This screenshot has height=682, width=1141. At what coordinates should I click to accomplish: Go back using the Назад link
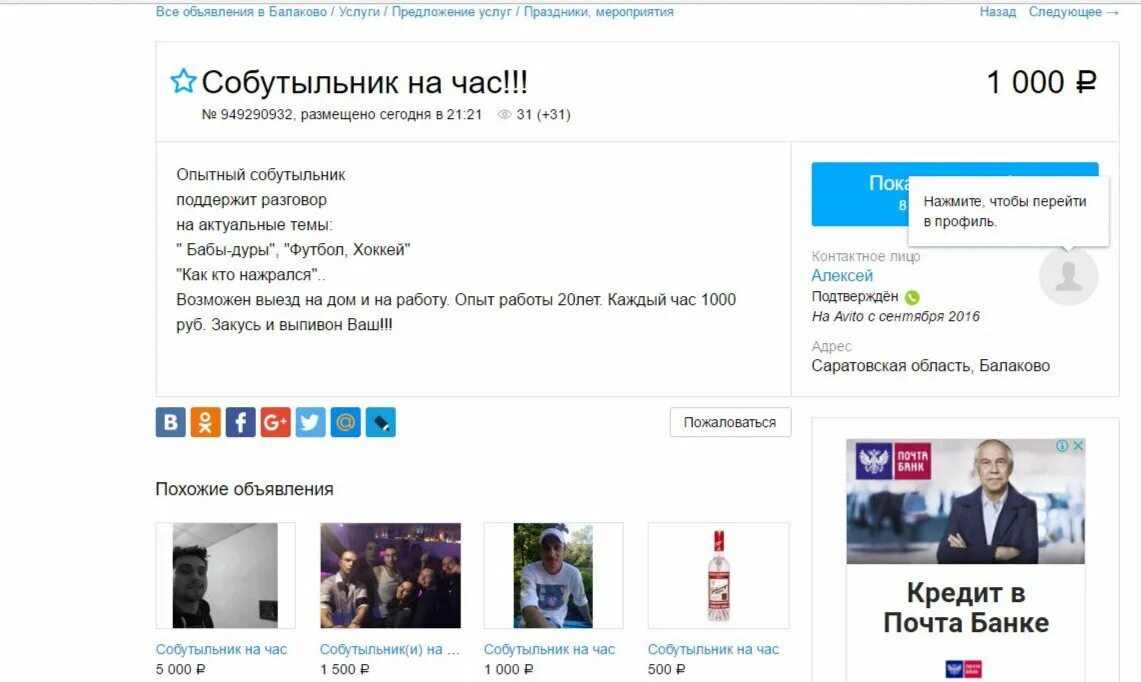tap(996, 11)
